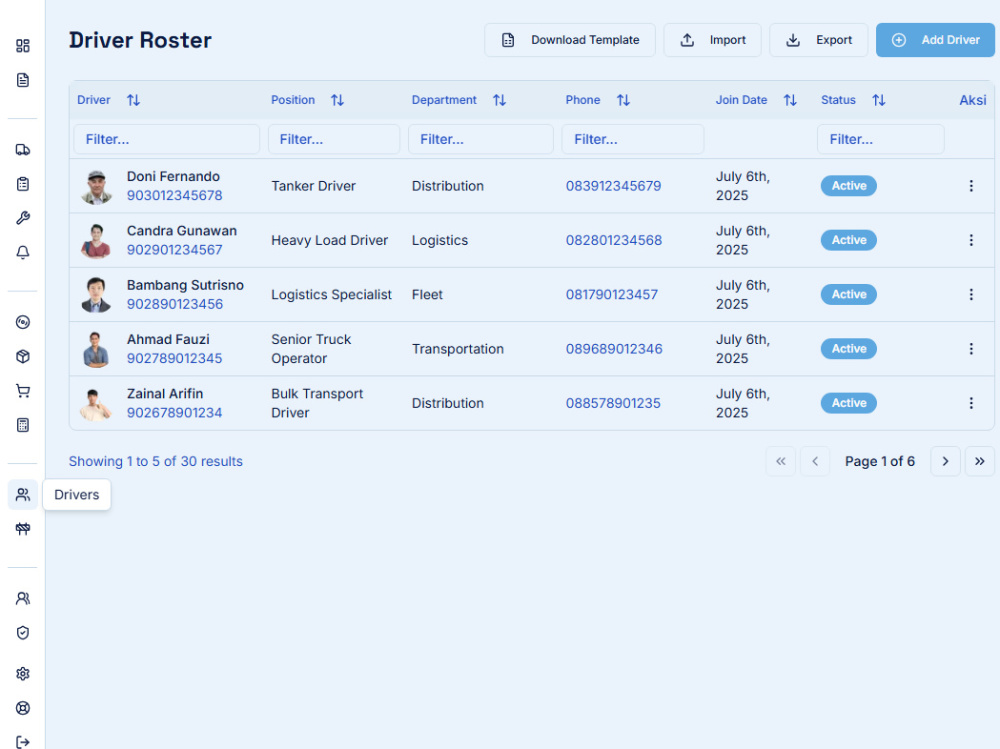Sort table by Driver column
The image size is (1000, 749).
[133, 100]
